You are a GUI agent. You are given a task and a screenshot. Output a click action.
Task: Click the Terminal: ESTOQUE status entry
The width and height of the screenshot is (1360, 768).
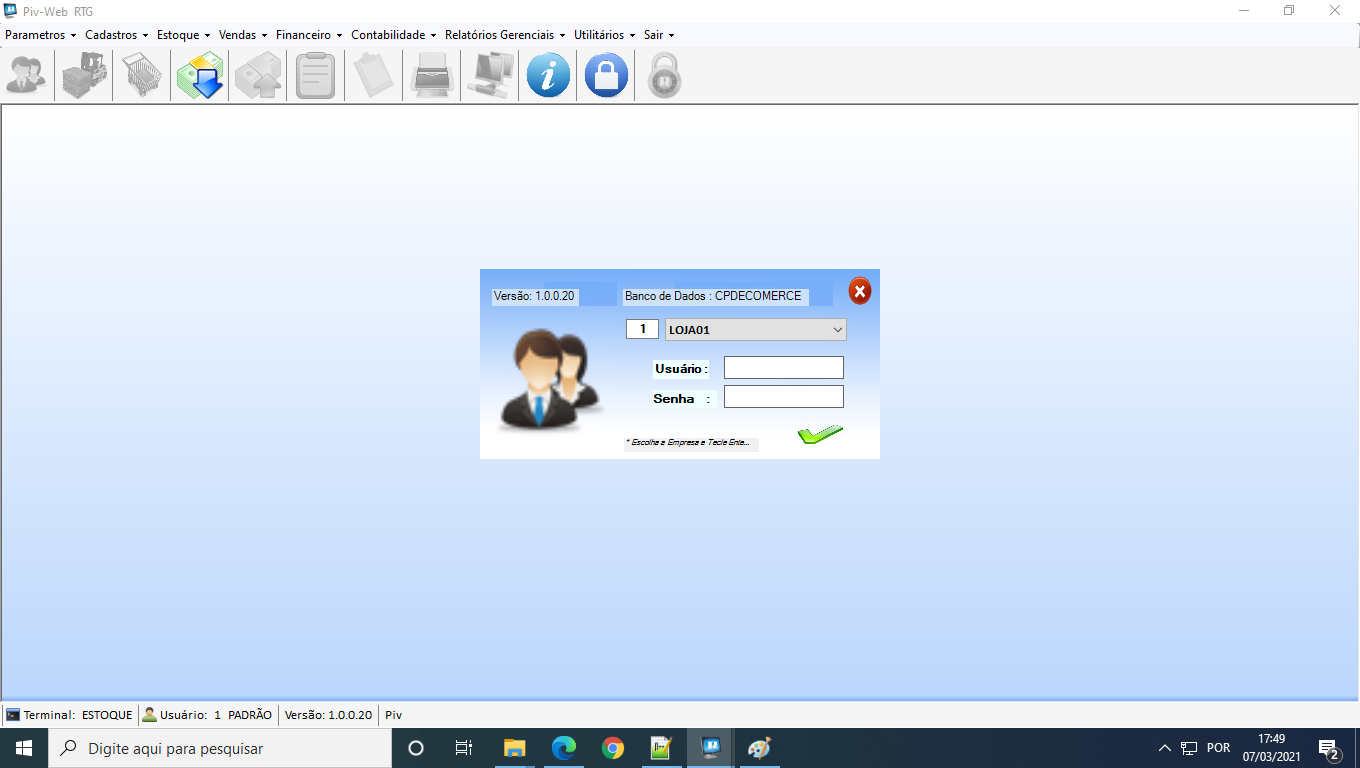pyautogui.click(x=69, y=715)
